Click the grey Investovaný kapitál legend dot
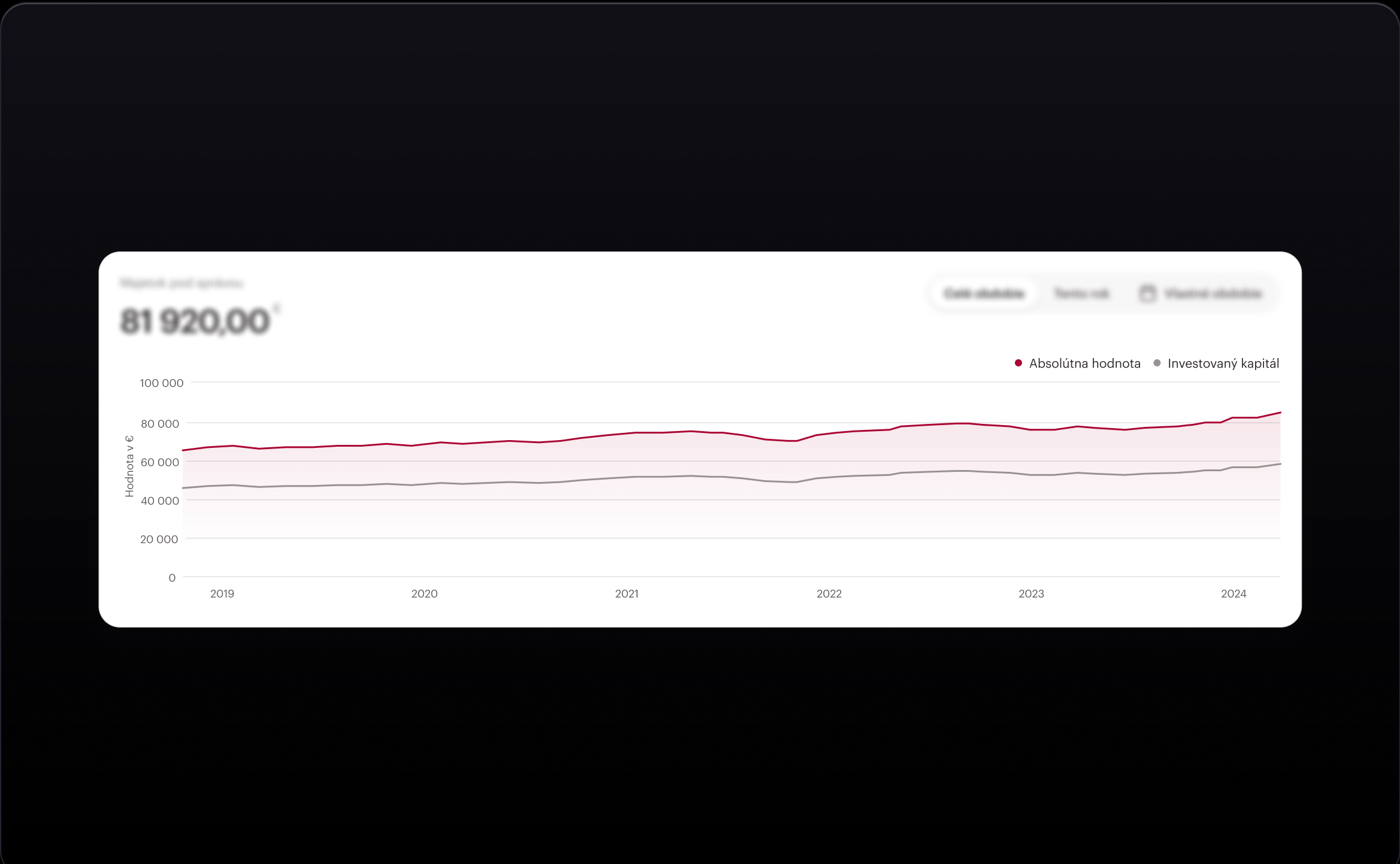1400x864 pixels. point(1157,363)
